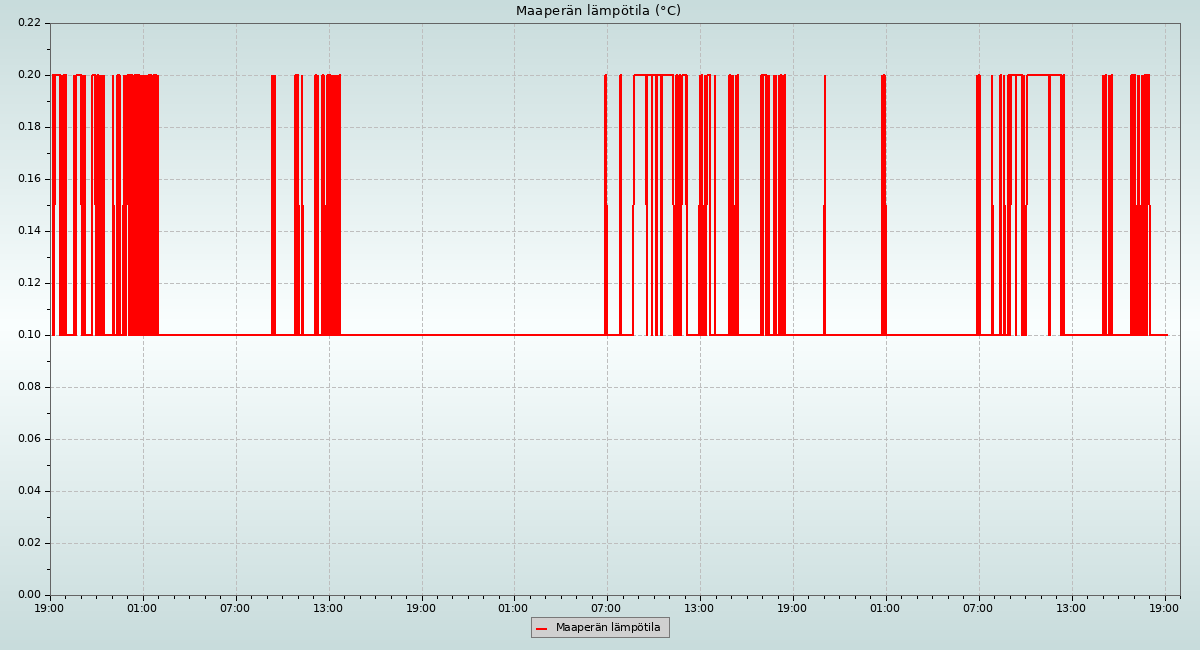The height and width of the screenshot is (650, 1200).
Task: Click the red legend line swatch
Action: [542, 628]
